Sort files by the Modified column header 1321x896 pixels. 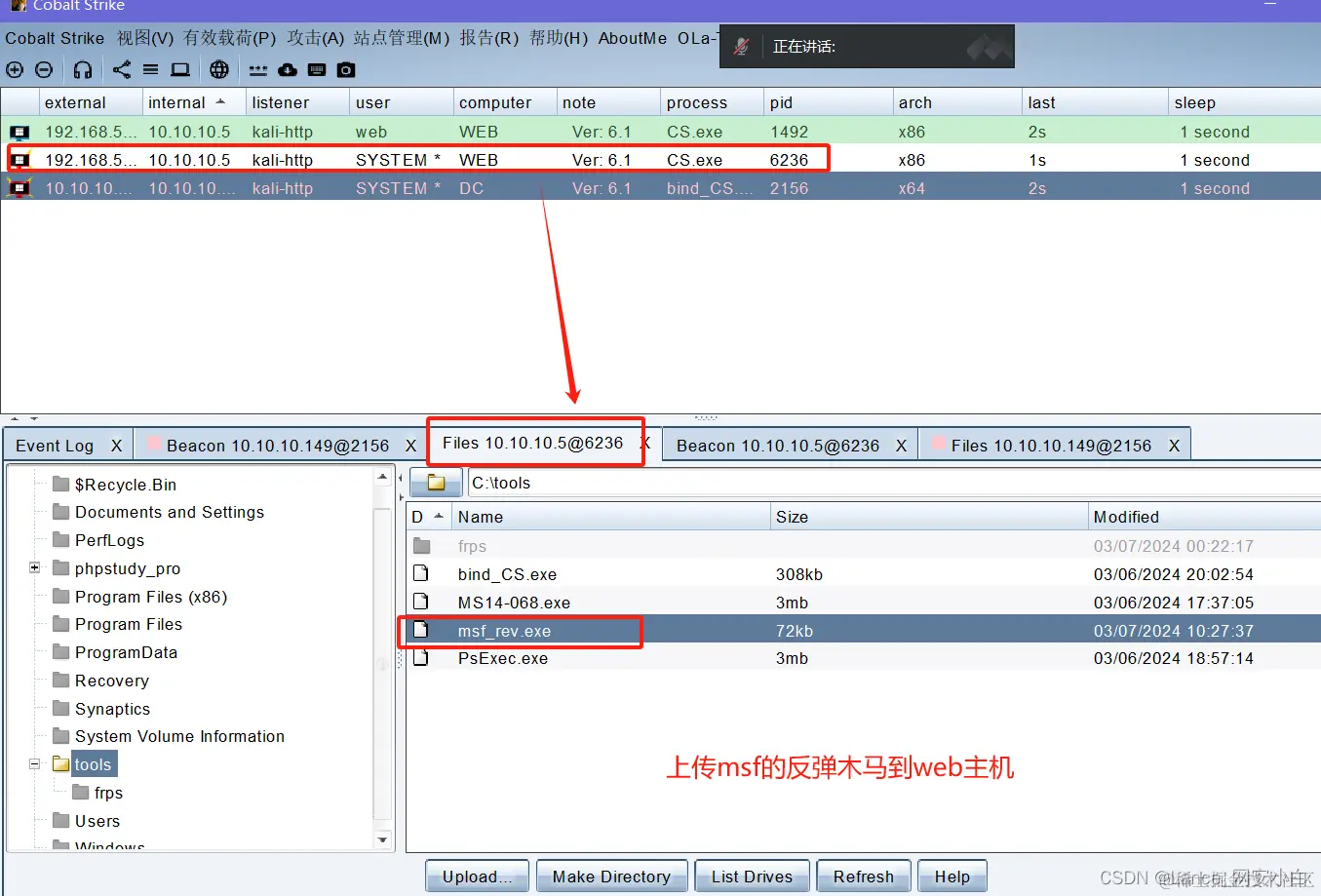tap(1204, 517)
